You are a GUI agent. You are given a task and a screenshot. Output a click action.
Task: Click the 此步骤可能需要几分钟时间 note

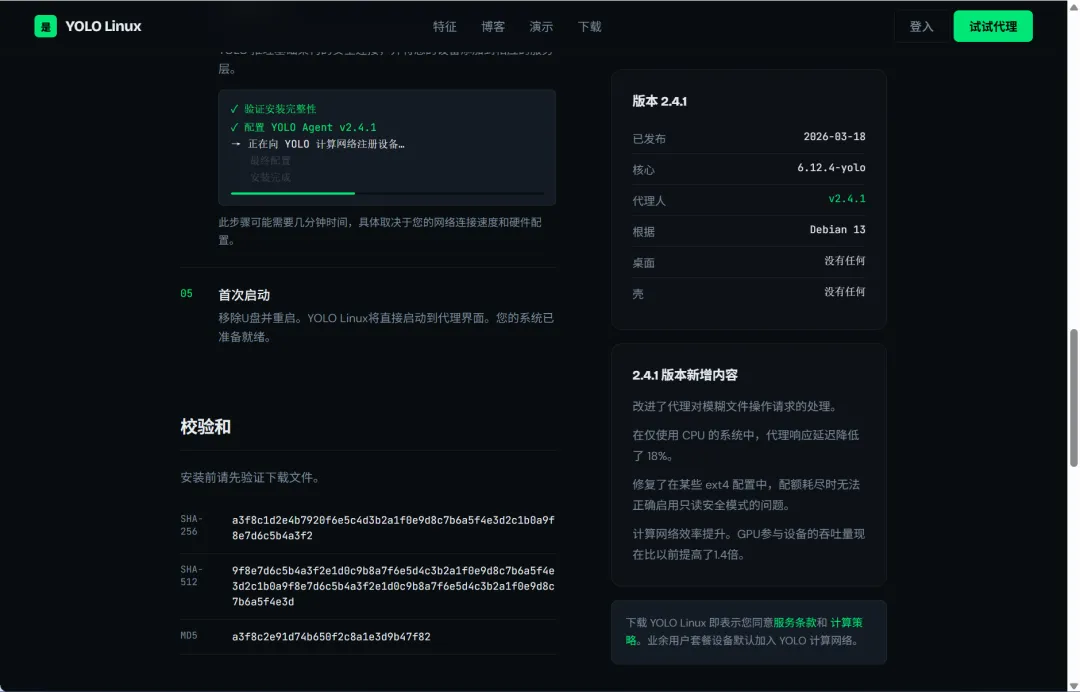pos(380,231)
